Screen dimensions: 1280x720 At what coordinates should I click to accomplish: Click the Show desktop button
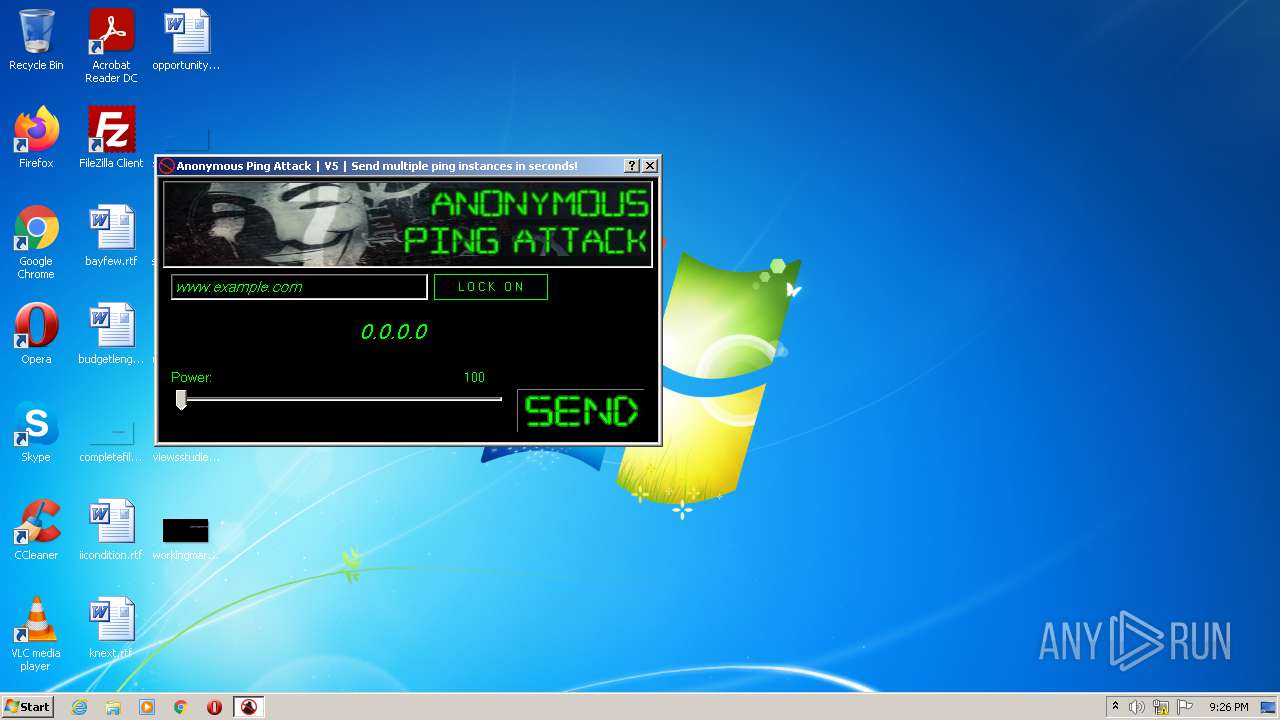tap(1268, 707)
